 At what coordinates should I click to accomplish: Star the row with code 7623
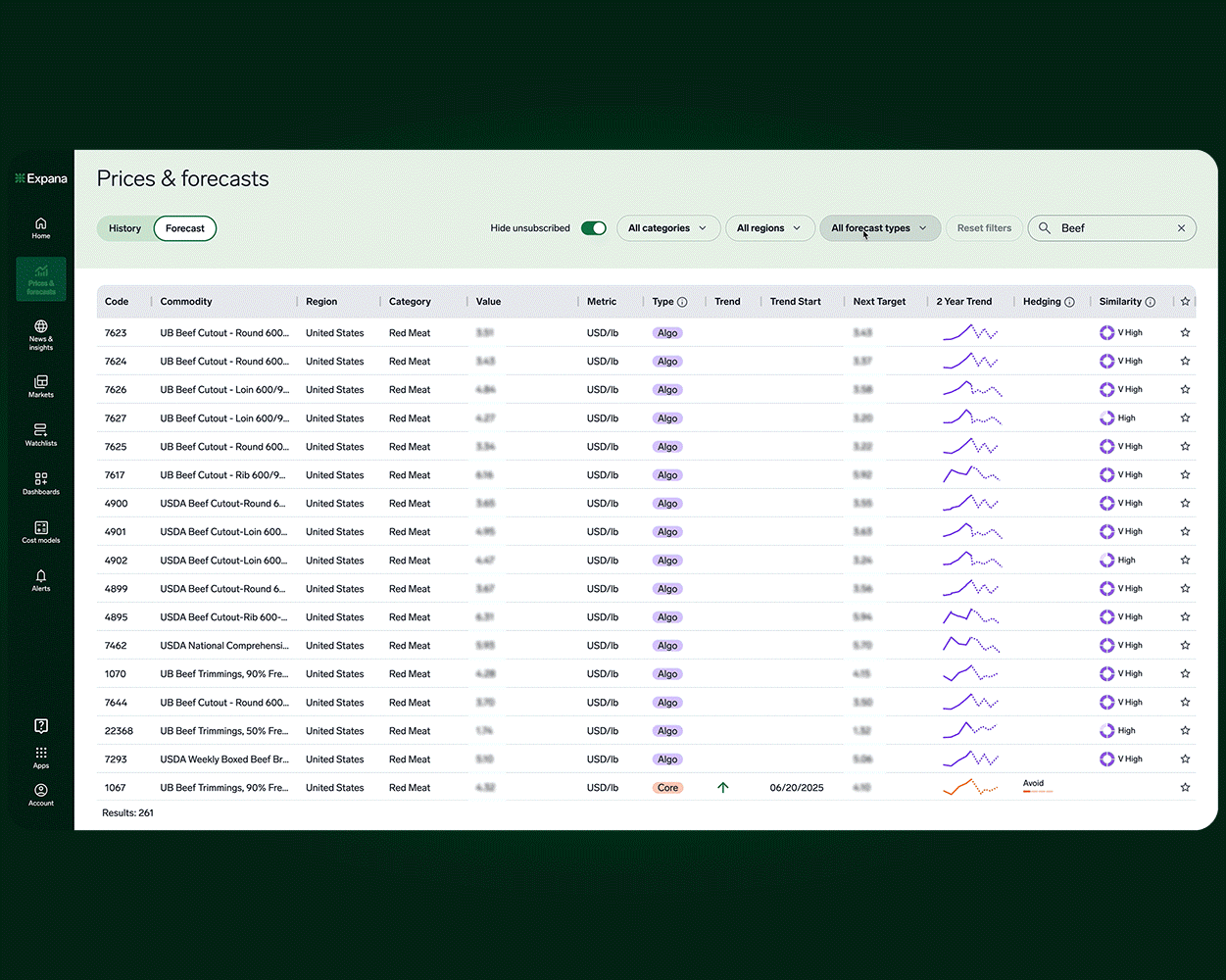click(x=1185, y=333)
